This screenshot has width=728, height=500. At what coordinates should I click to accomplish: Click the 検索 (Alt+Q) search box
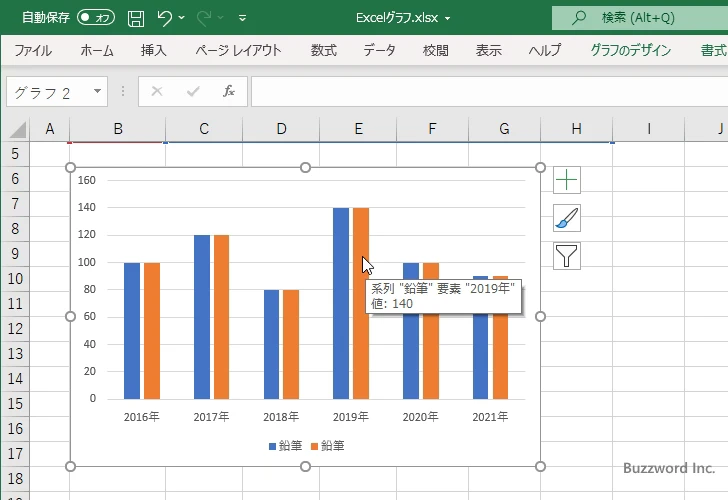coord(640,18)
